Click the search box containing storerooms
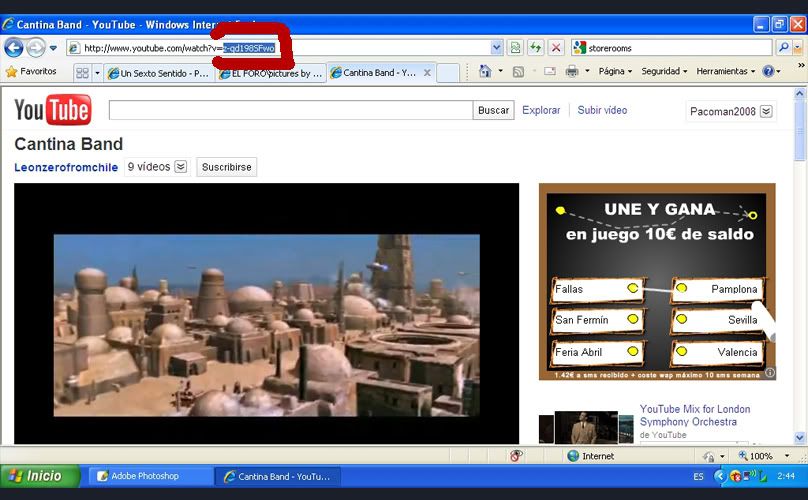 click(x=671, y=48)
